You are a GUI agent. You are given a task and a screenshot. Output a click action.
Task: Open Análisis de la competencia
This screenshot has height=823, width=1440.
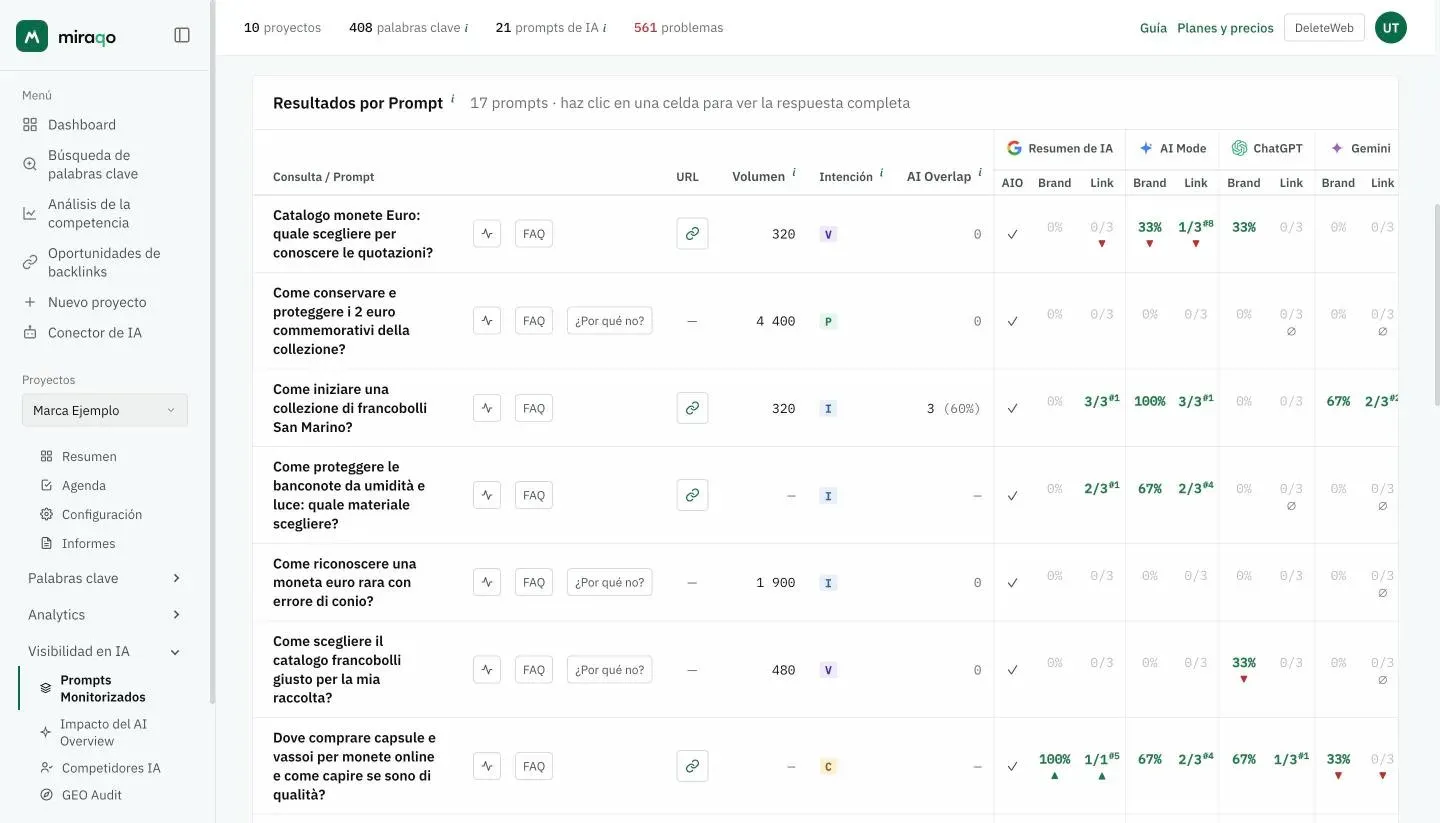click(x=89, y=213)
